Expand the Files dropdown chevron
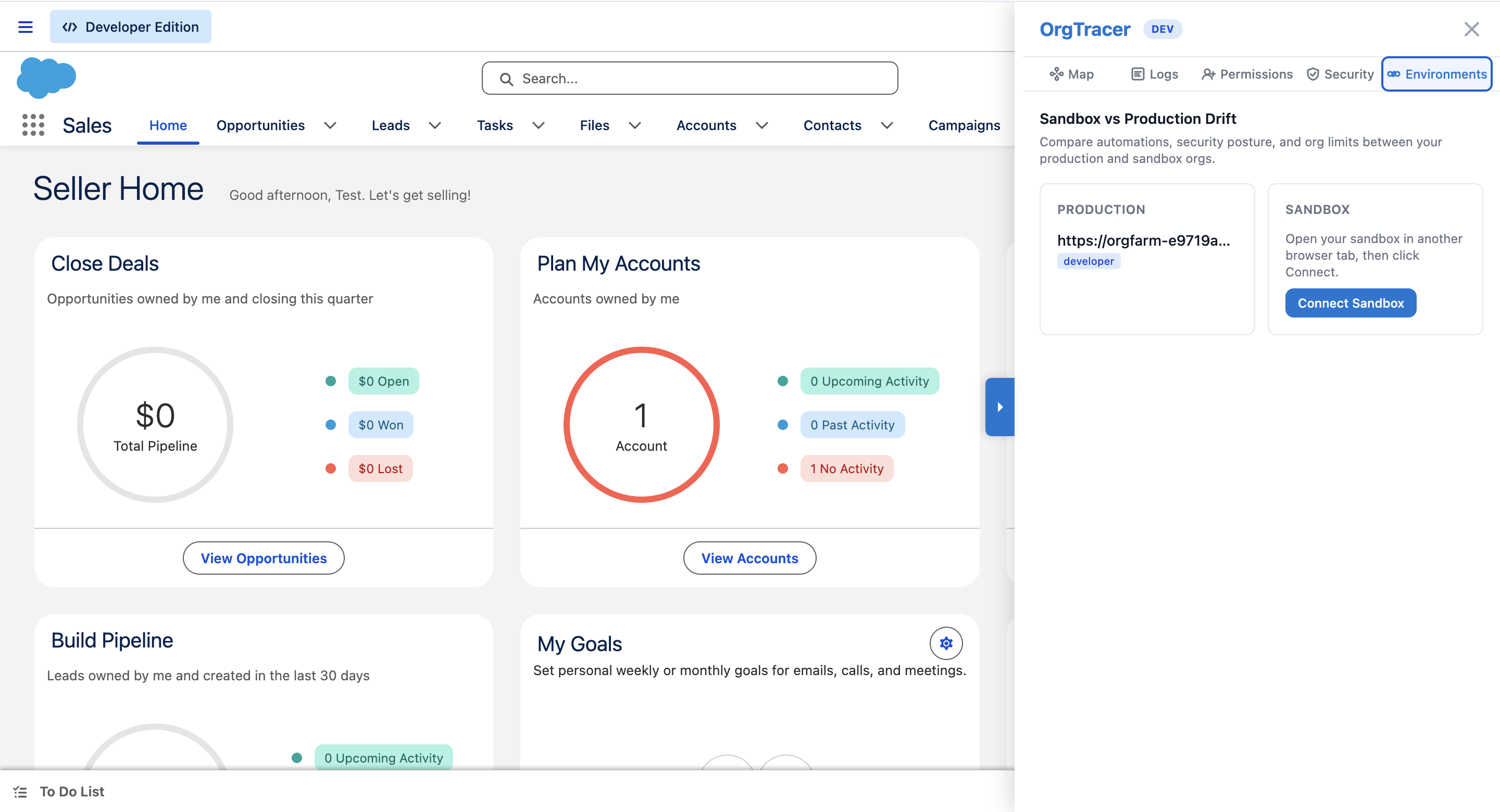This screenshot has height=812, width=1500. pyautogui.click(x=635, y=125)
